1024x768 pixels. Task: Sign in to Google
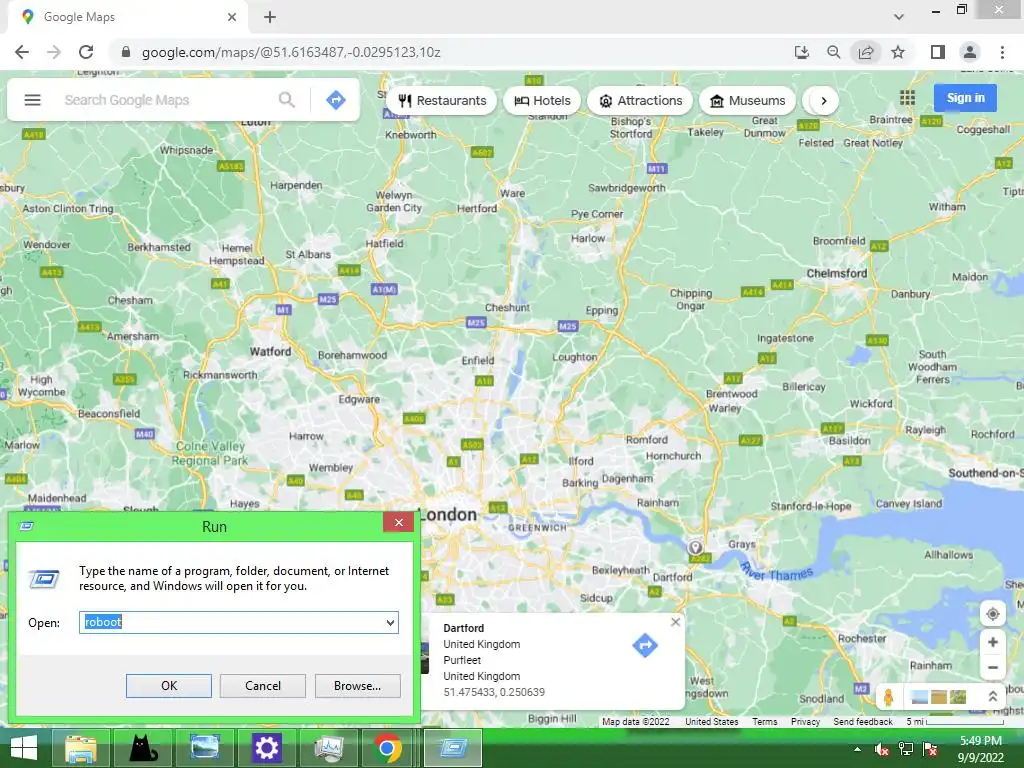point(965,98)
